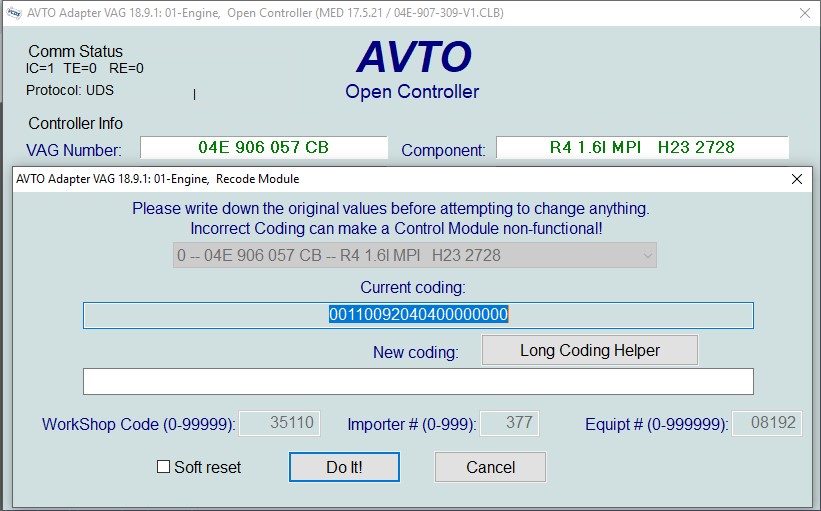
Task: Enable the Soft reset checkbox
Action: pos(163,466)
